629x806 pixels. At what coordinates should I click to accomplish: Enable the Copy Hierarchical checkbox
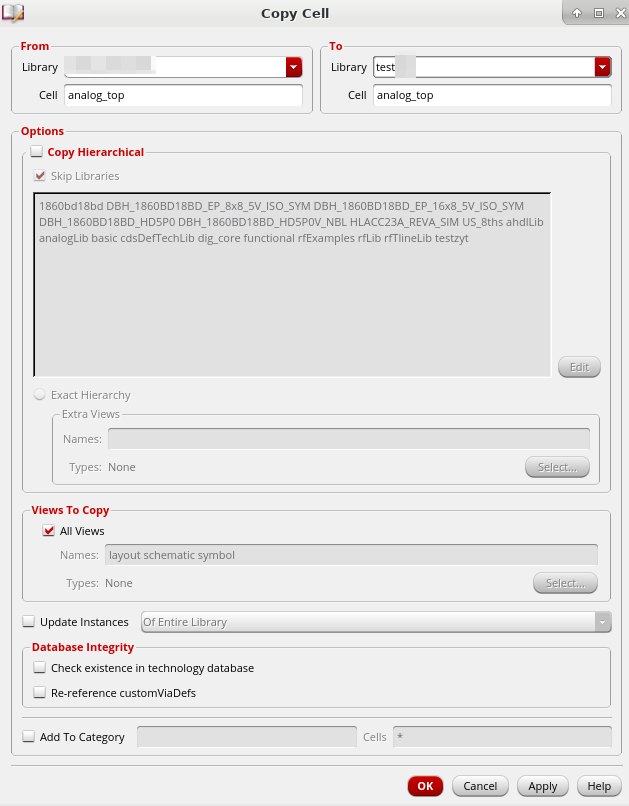[x=36, y=152]
